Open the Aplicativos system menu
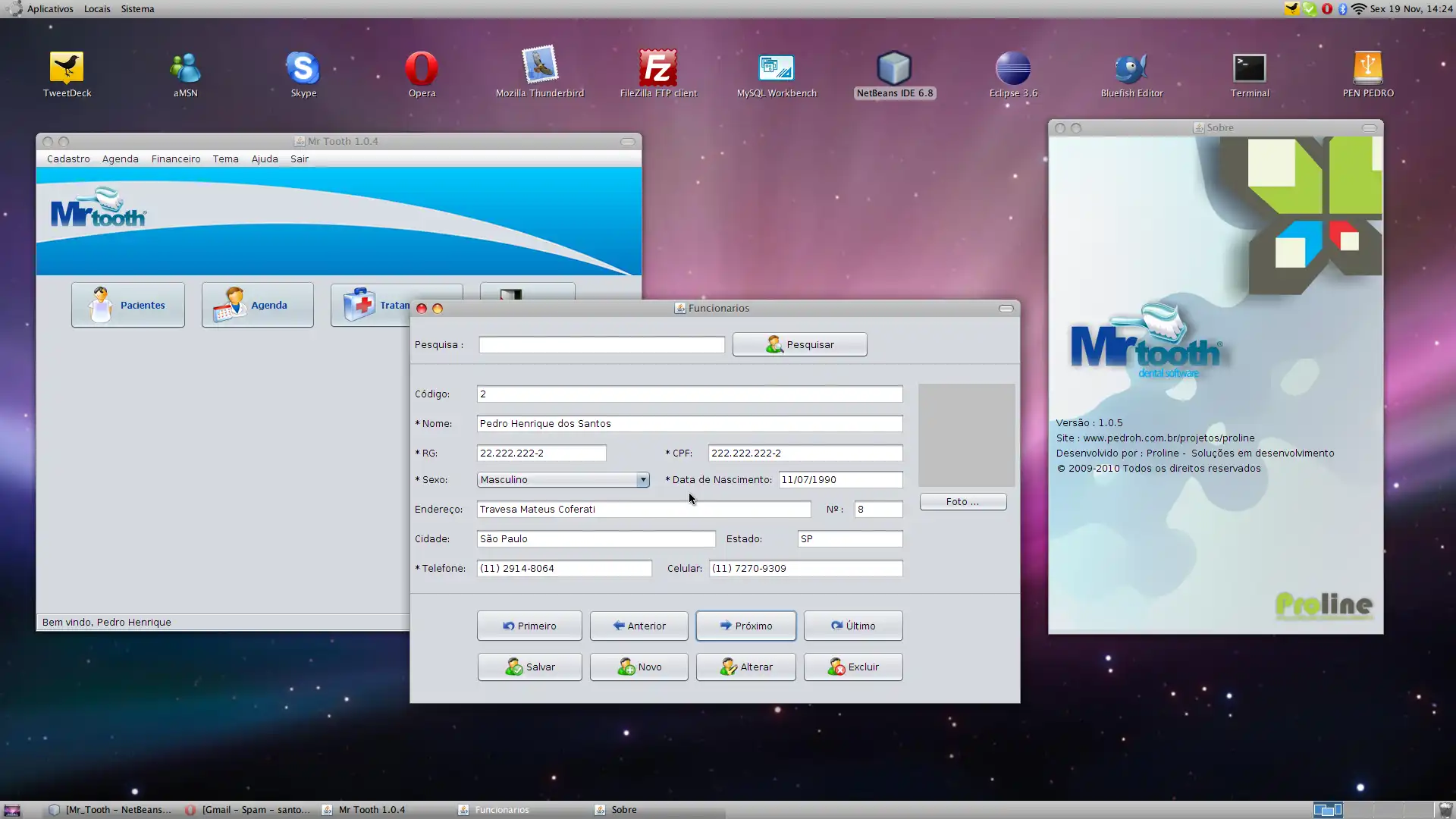1456x819 pixels. coord(50,9)
